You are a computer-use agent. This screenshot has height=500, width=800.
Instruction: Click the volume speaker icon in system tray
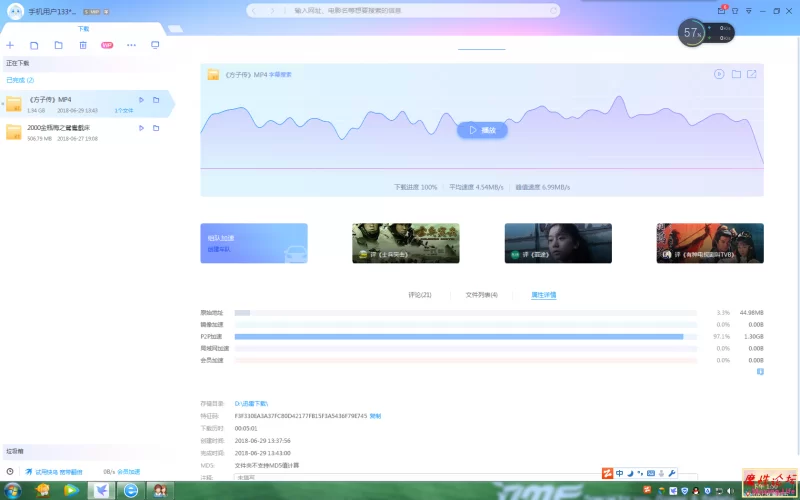730,491
